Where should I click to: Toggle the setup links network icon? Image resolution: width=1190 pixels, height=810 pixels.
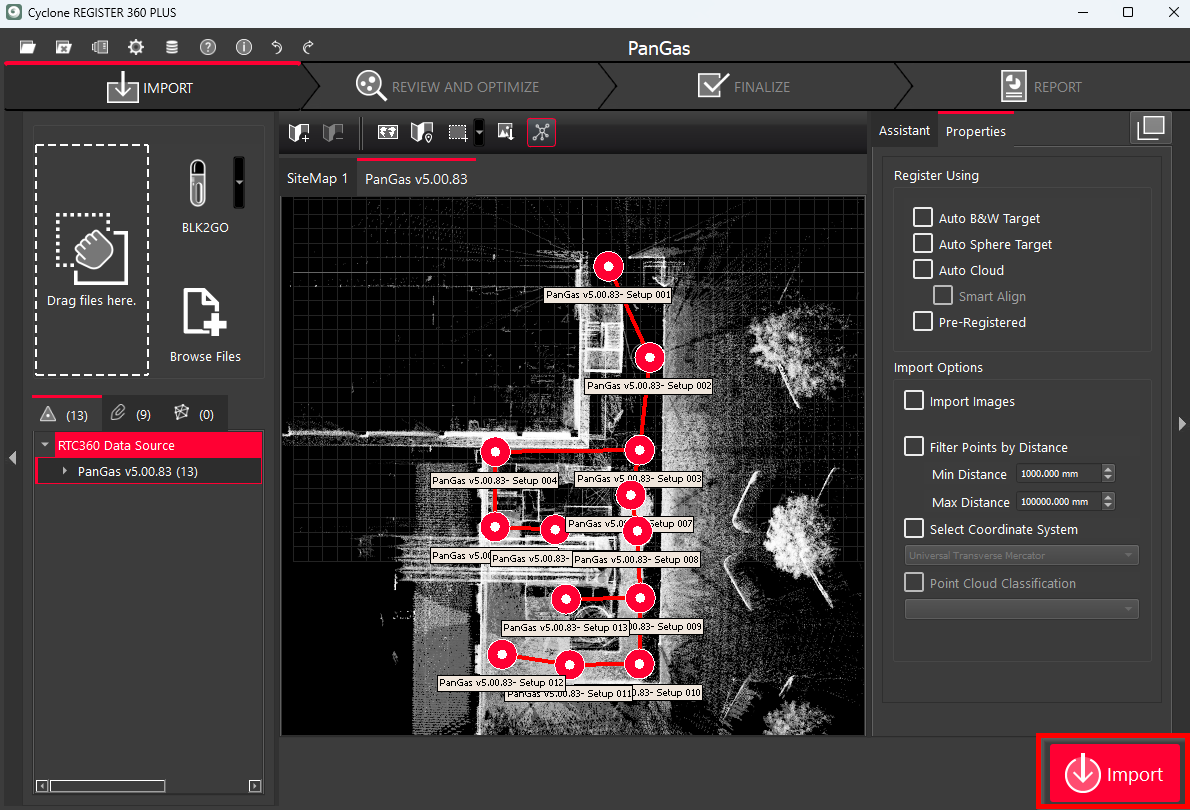[x=541, y=132]
